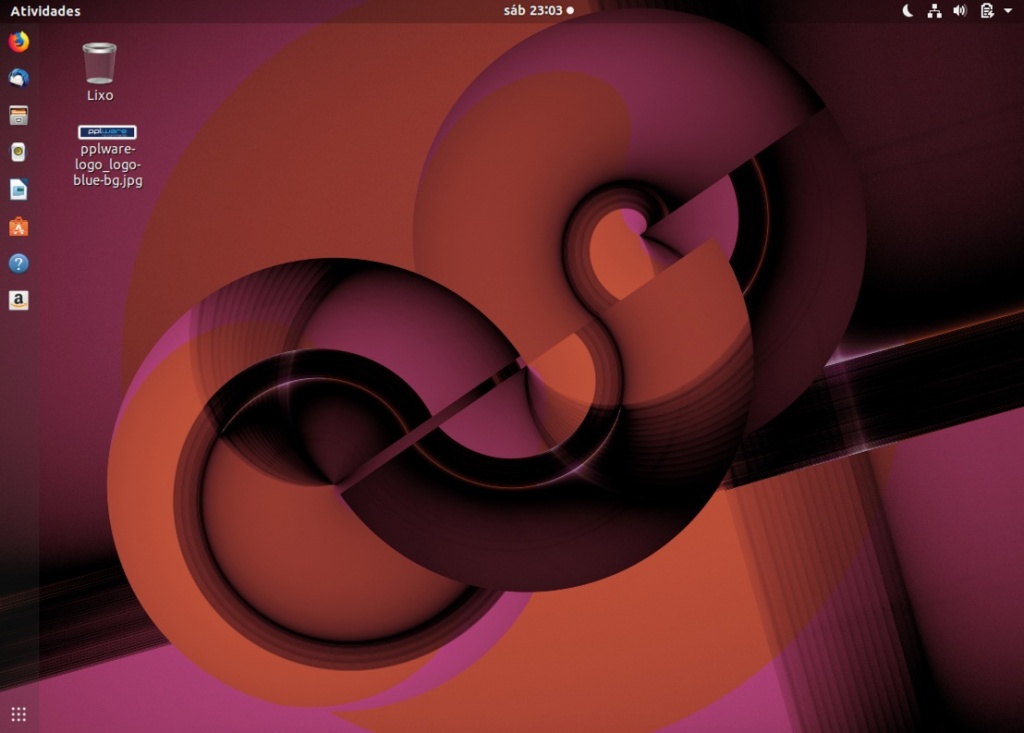Toggle night light via the moon indicator
The height and width of the screenshot is (733, 1024).
click(x=906, y=11)
